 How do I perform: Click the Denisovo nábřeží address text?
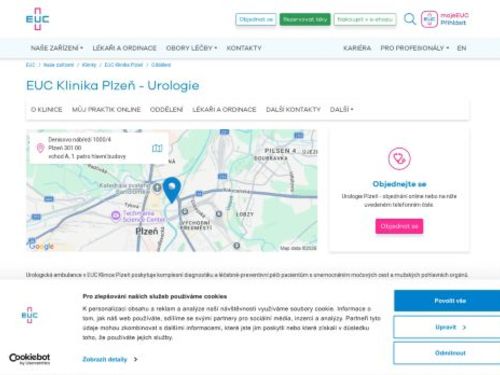87,148
